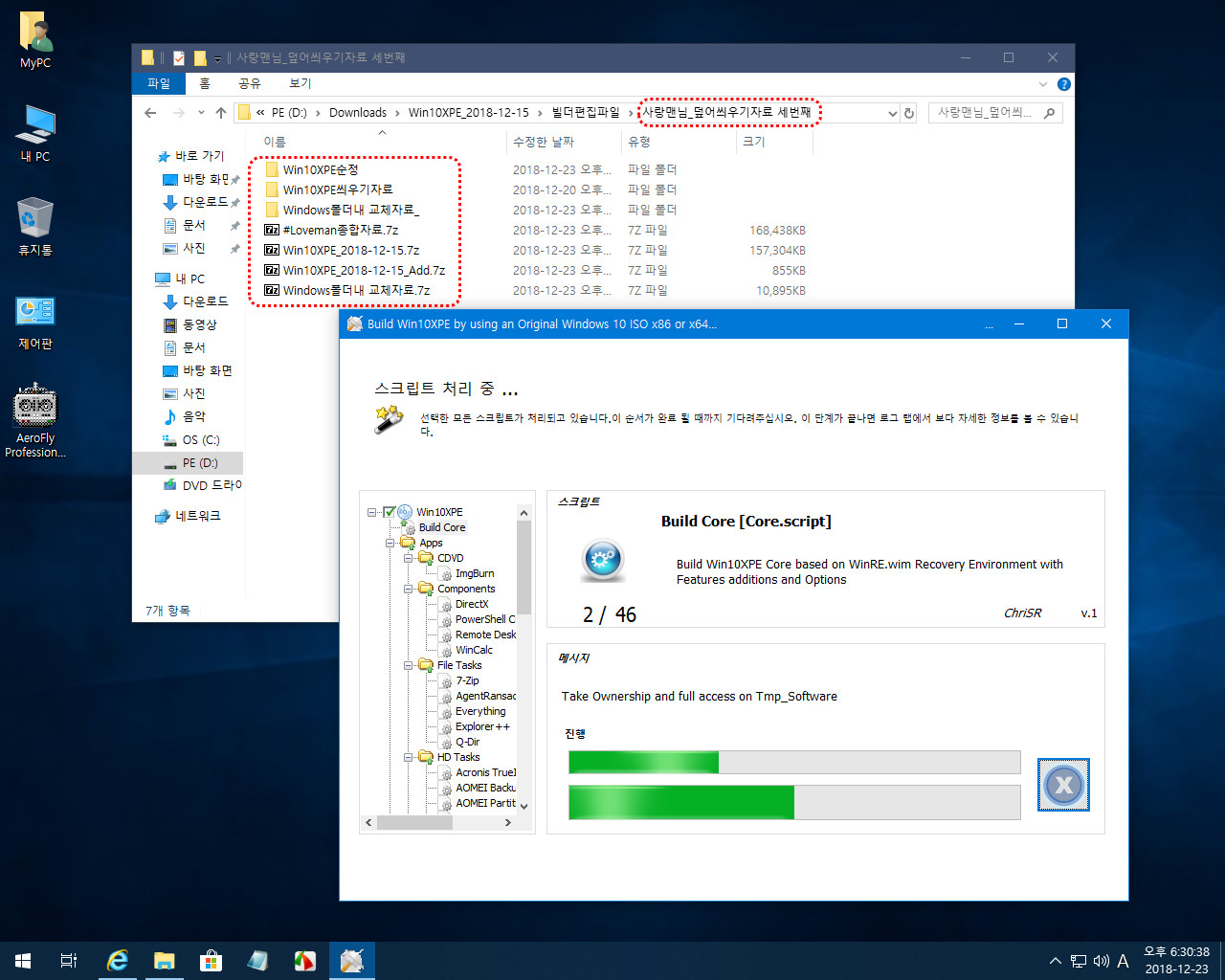The image size is (1225, 980).
Task: Select Build Core in the script tree
Action: 442,527
